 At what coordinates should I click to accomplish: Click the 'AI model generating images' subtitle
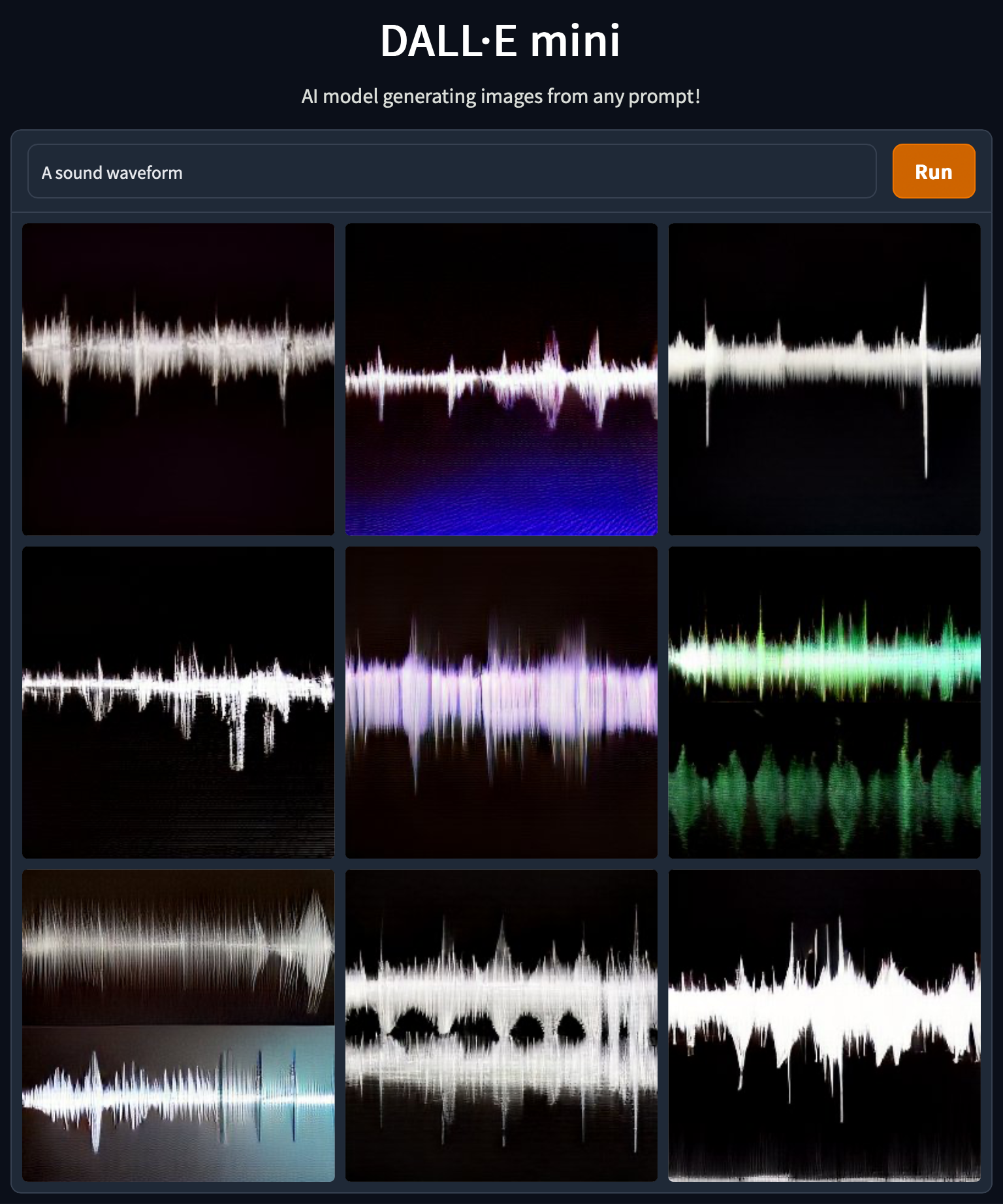(500, 97)
